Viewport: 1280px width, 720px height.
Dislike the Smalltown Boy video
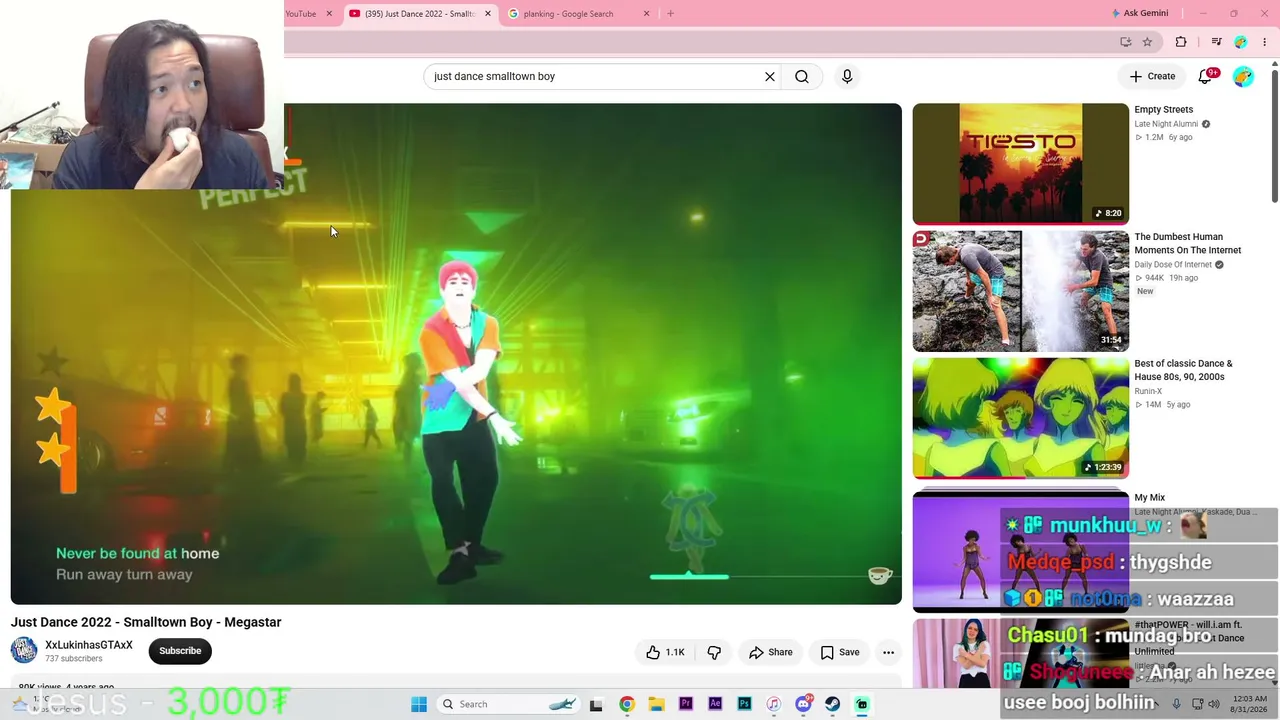pos(714,652)
